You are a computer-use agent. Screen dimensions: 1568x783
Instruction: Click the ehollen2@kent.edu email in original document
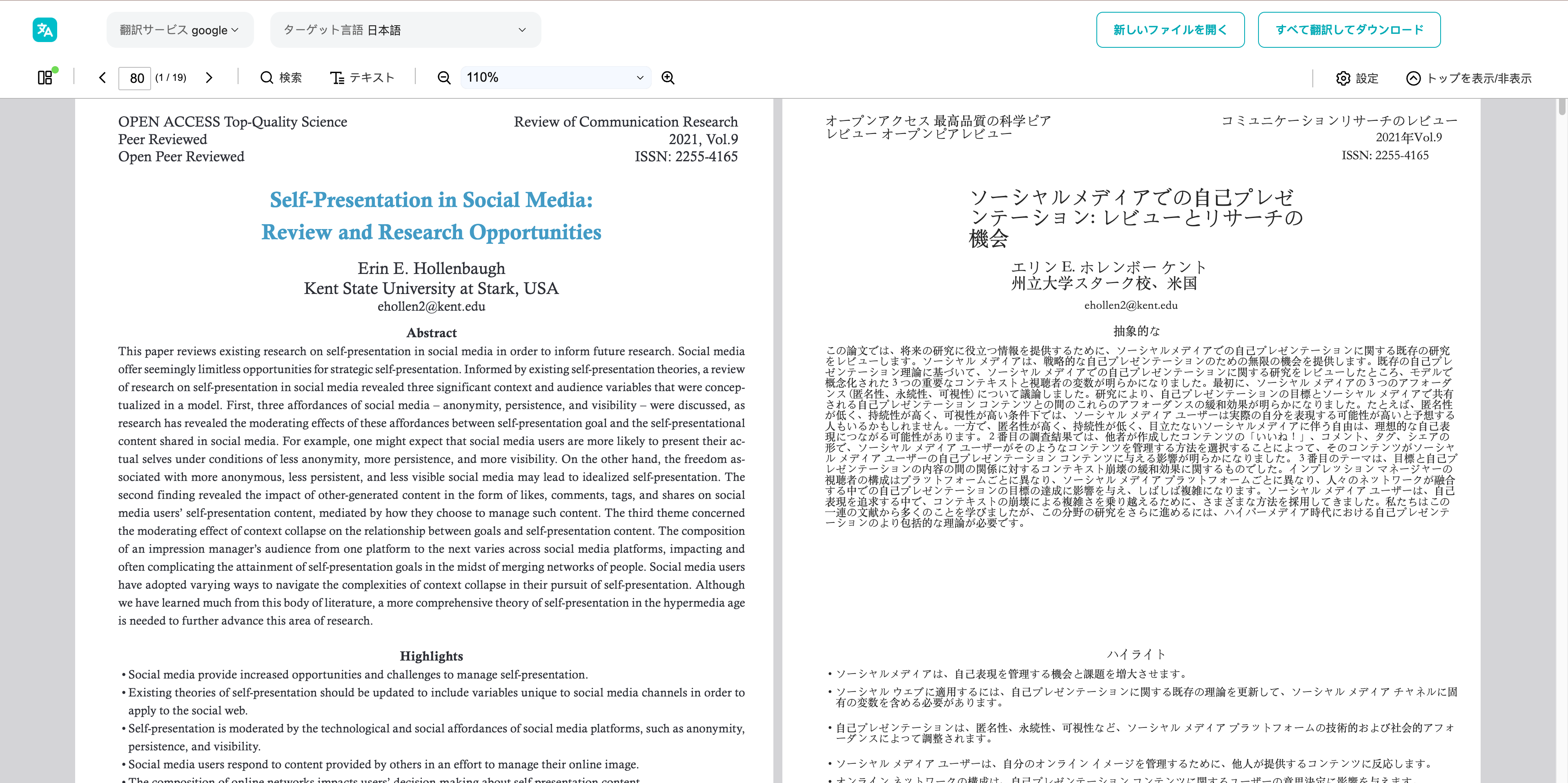[x=431, y=307]
